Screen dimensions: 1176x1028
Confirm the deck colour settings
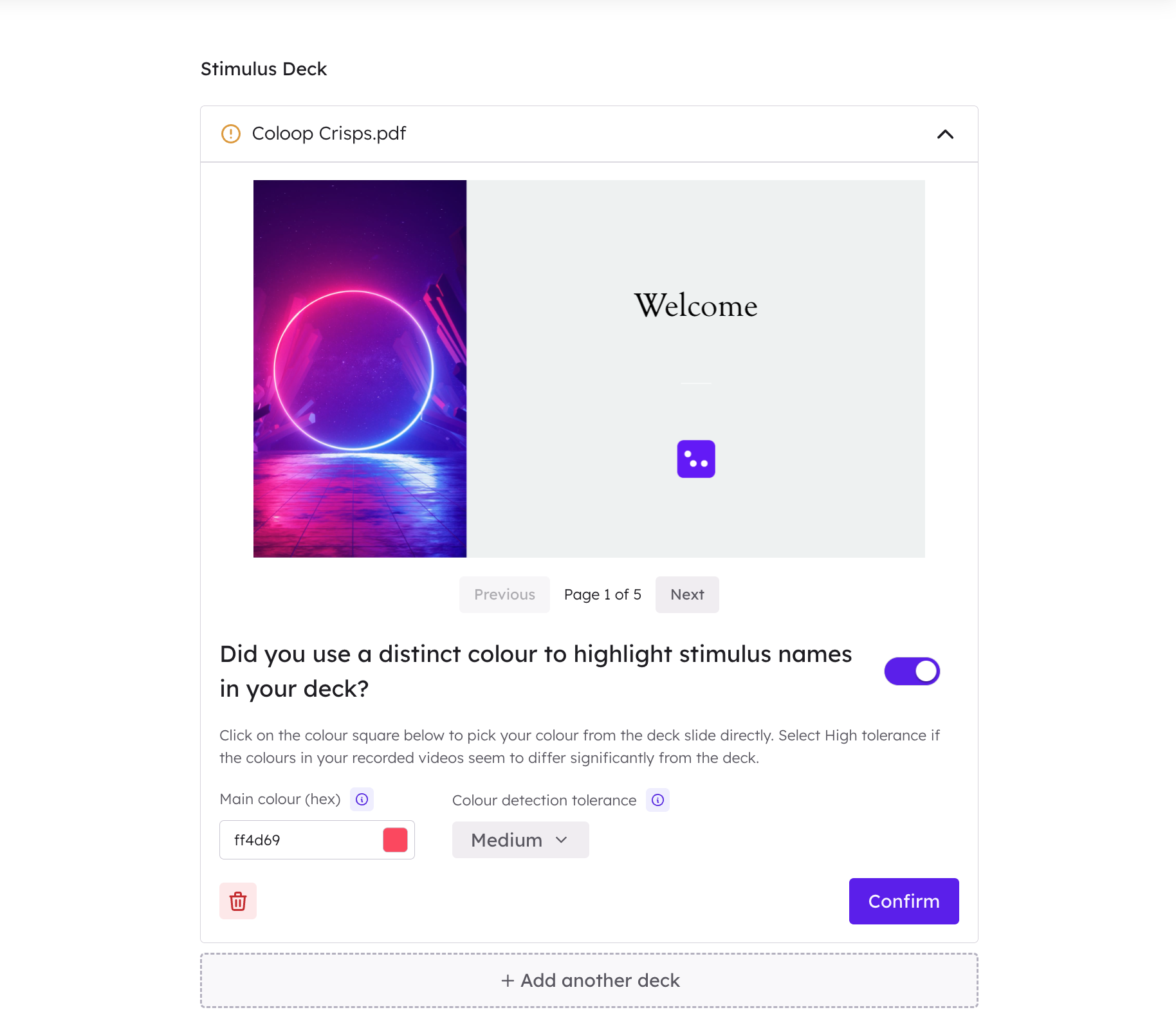pyautogui.click(x=904, y=901)
